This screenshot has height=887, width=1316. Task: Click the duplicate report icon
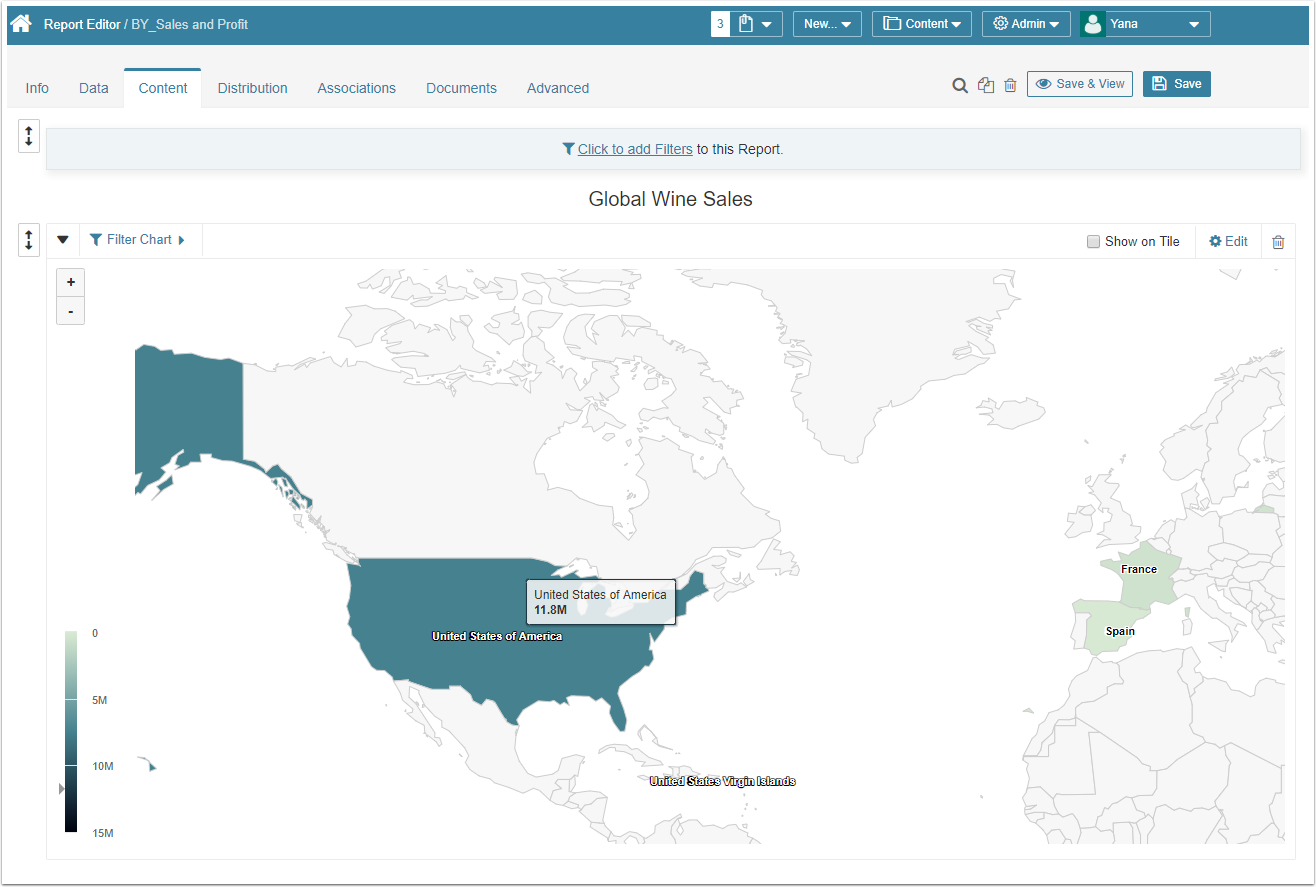(x=986, y=86)
